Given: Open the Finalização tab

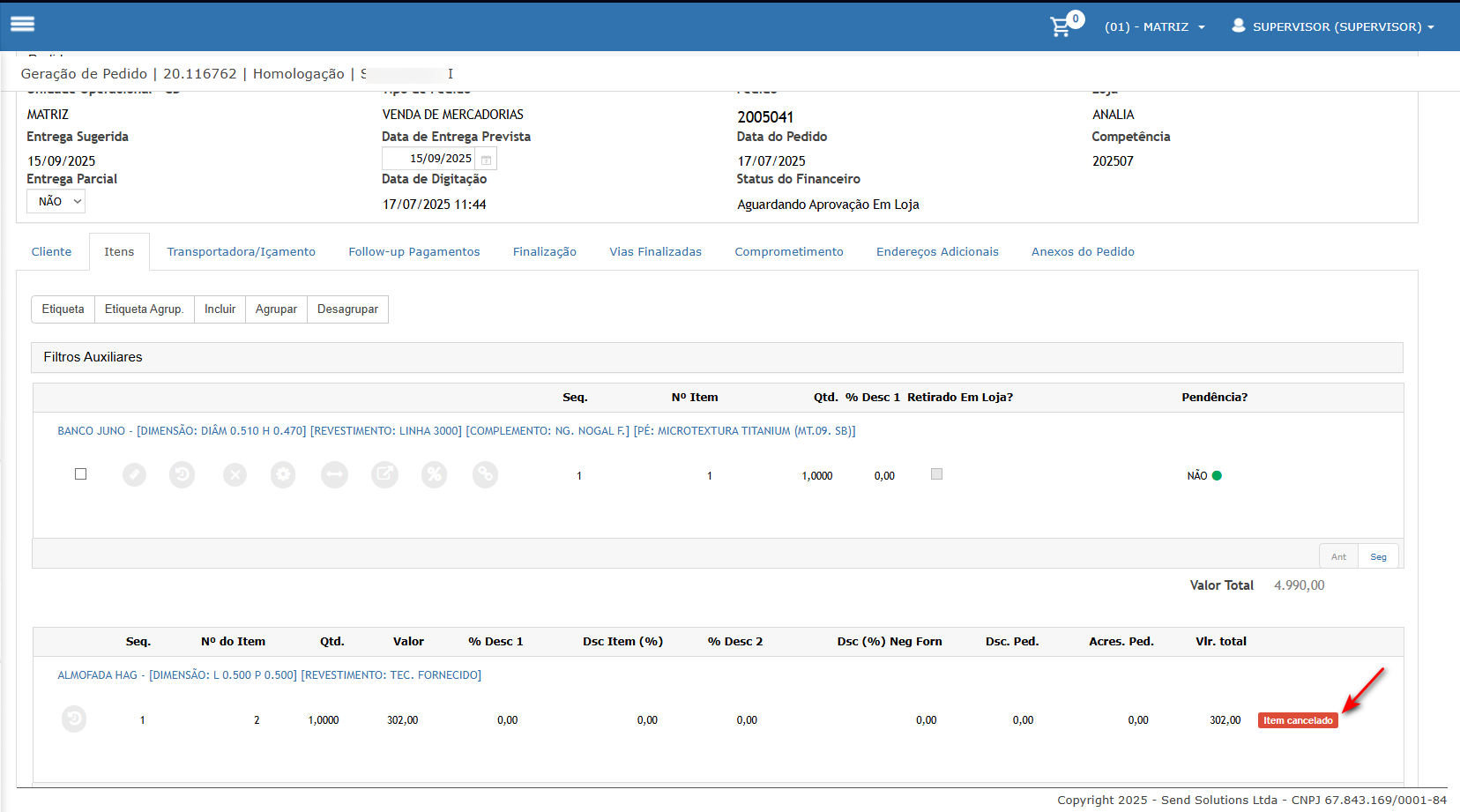Looking at the screenshot, I should 545,252.
